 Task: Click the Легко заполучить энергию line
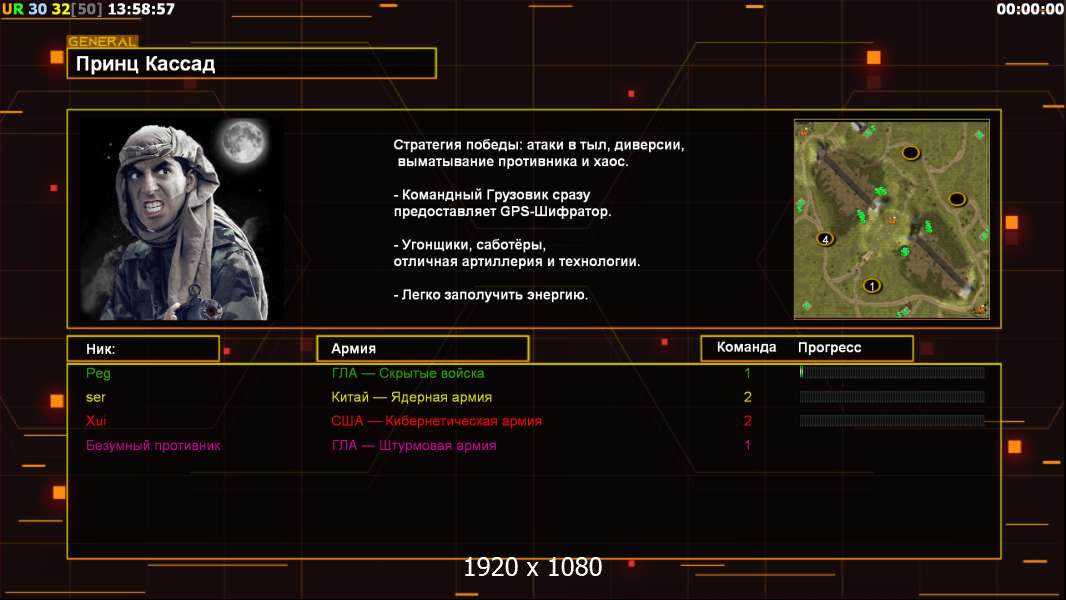pyautogui.click(x=490, y=295)
